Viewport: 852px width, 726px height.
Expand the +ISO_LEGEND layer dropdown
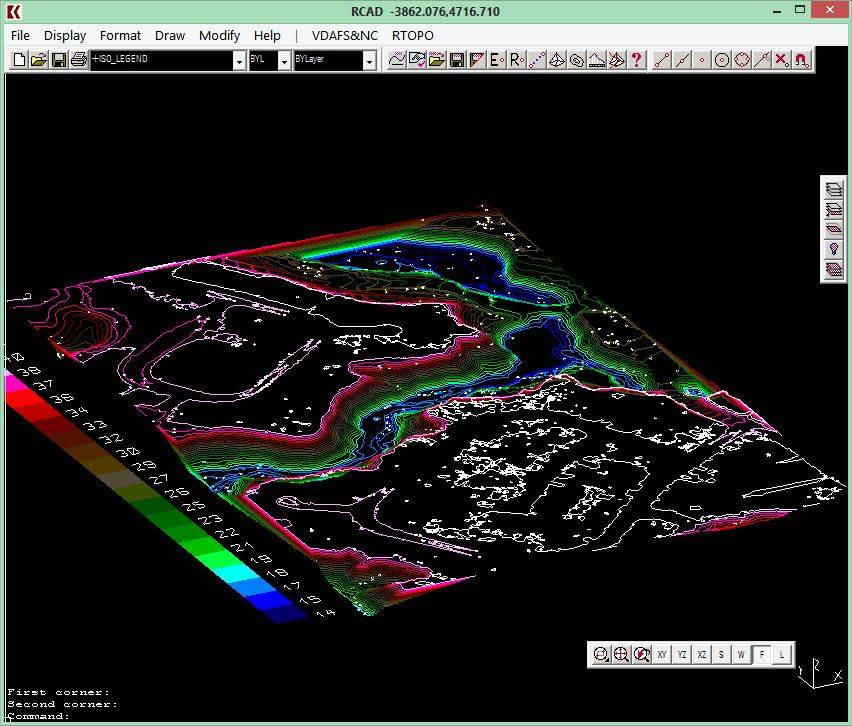click(x=239, y=61)
